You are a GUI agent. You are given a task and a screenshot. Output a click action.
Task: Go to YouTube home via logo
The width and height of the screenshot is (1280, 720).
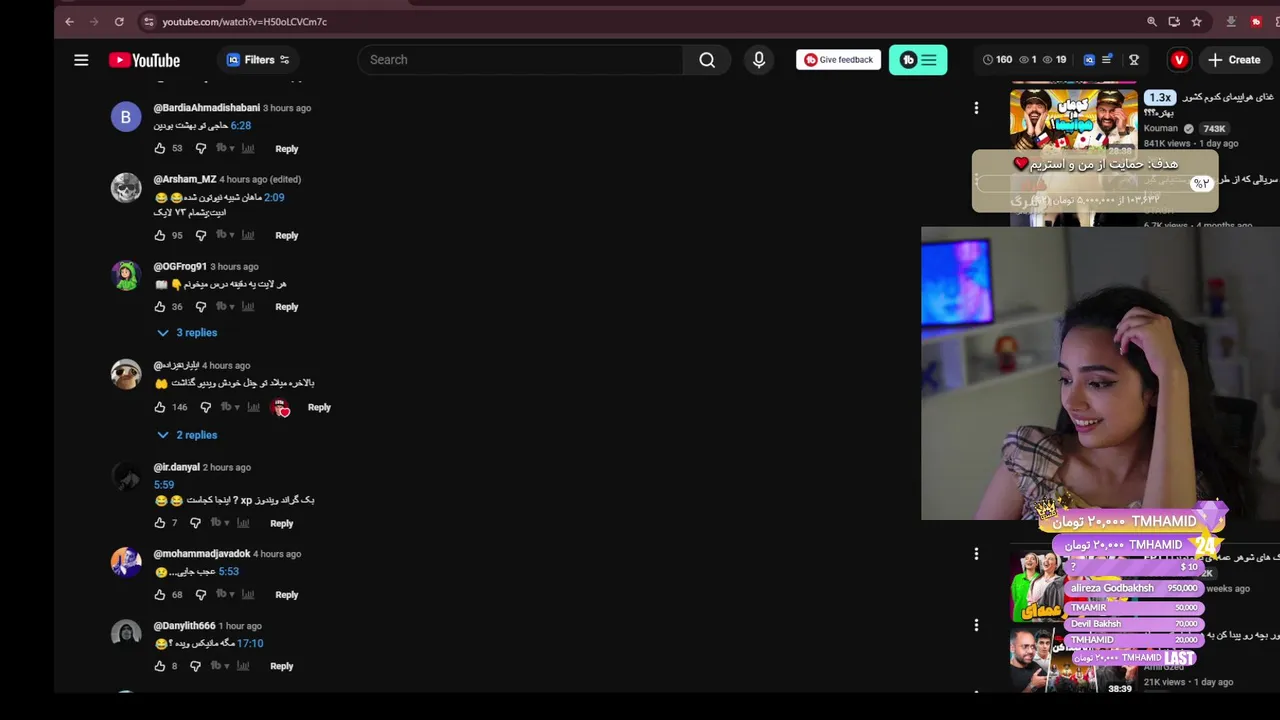tap(144, 60)
